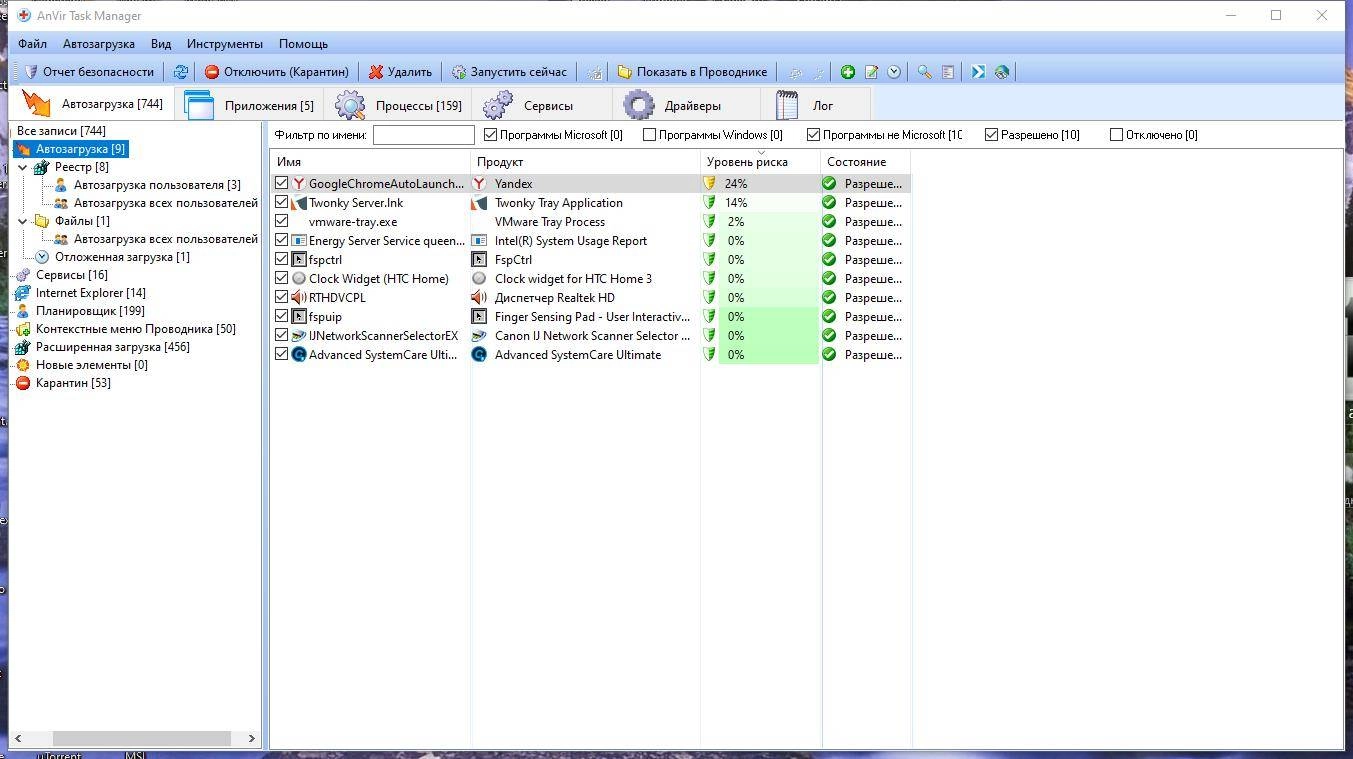The image size is (1353, 759).
Task: Click the AnVir Task Manager title bar icon
Action: coord(24,16)
